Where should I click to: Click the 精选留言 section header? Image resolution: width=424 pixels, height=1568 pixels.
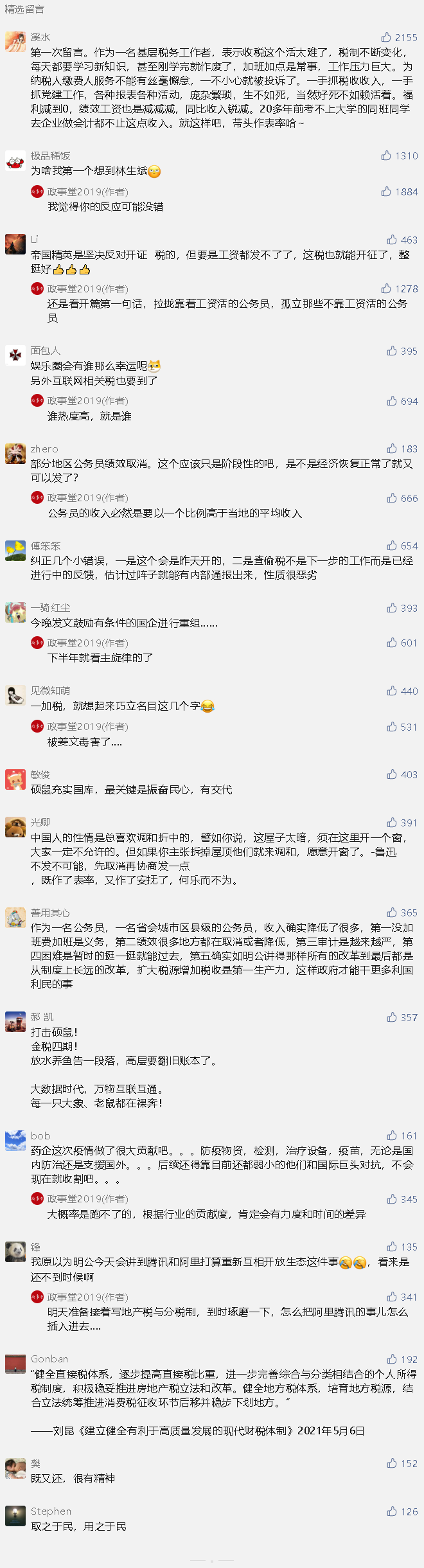[x=24, y=9]
